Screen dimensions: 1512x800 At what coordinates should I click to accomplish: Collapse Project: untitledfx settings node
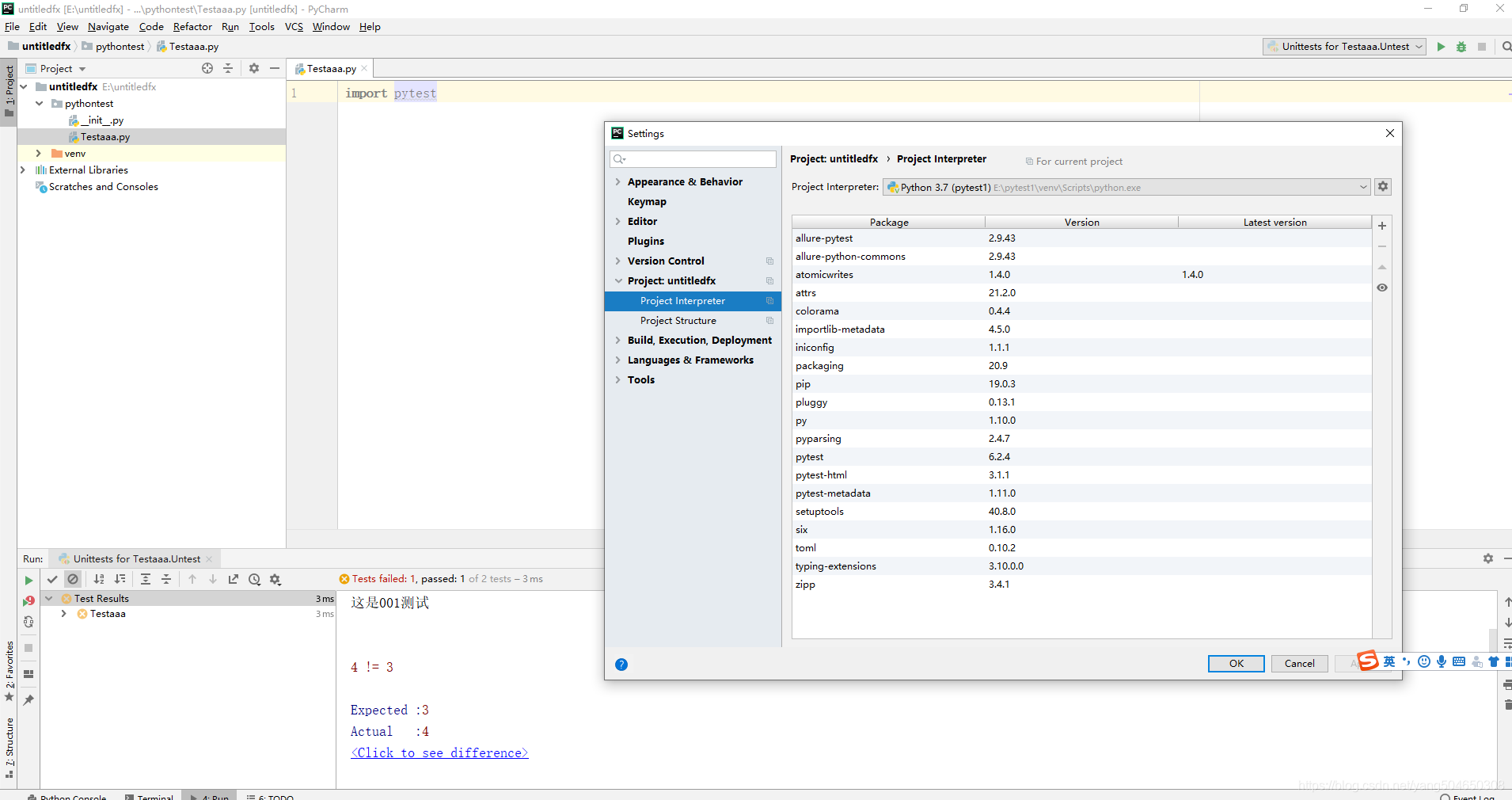(618, 280)
